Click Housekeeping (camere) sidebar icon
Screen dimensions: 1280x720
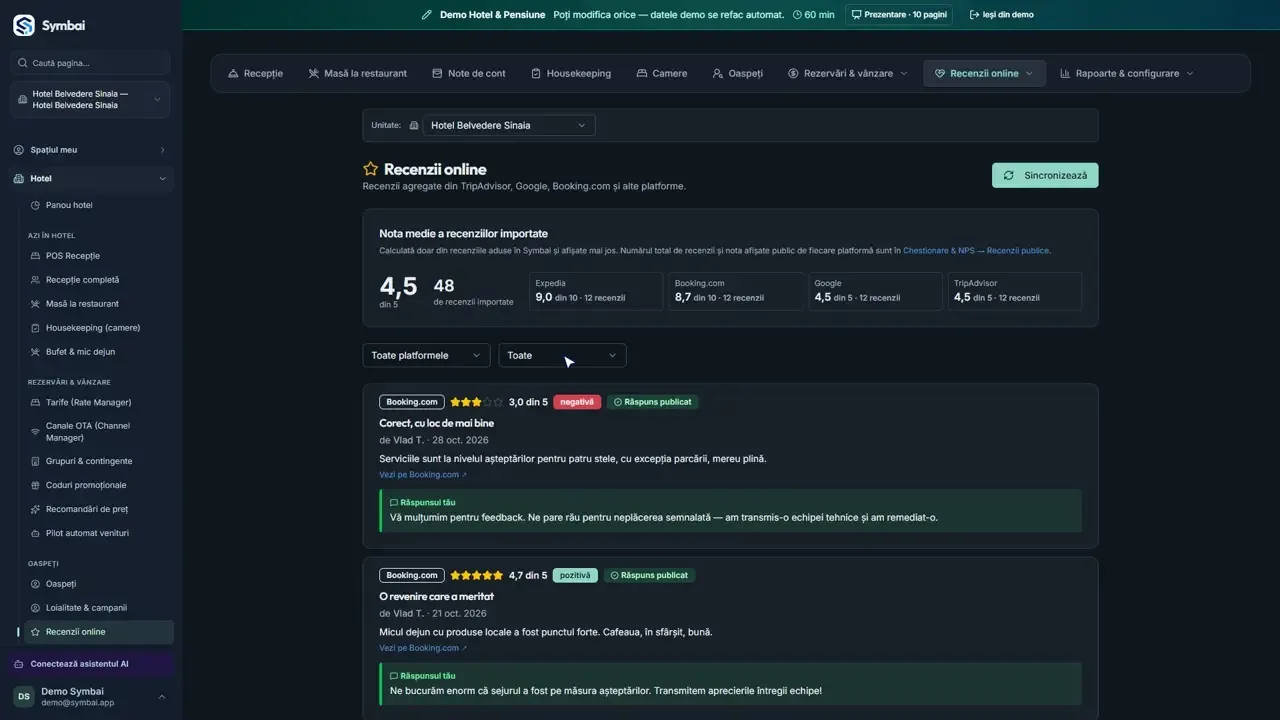pyautogui.click(x=36, y=328)
